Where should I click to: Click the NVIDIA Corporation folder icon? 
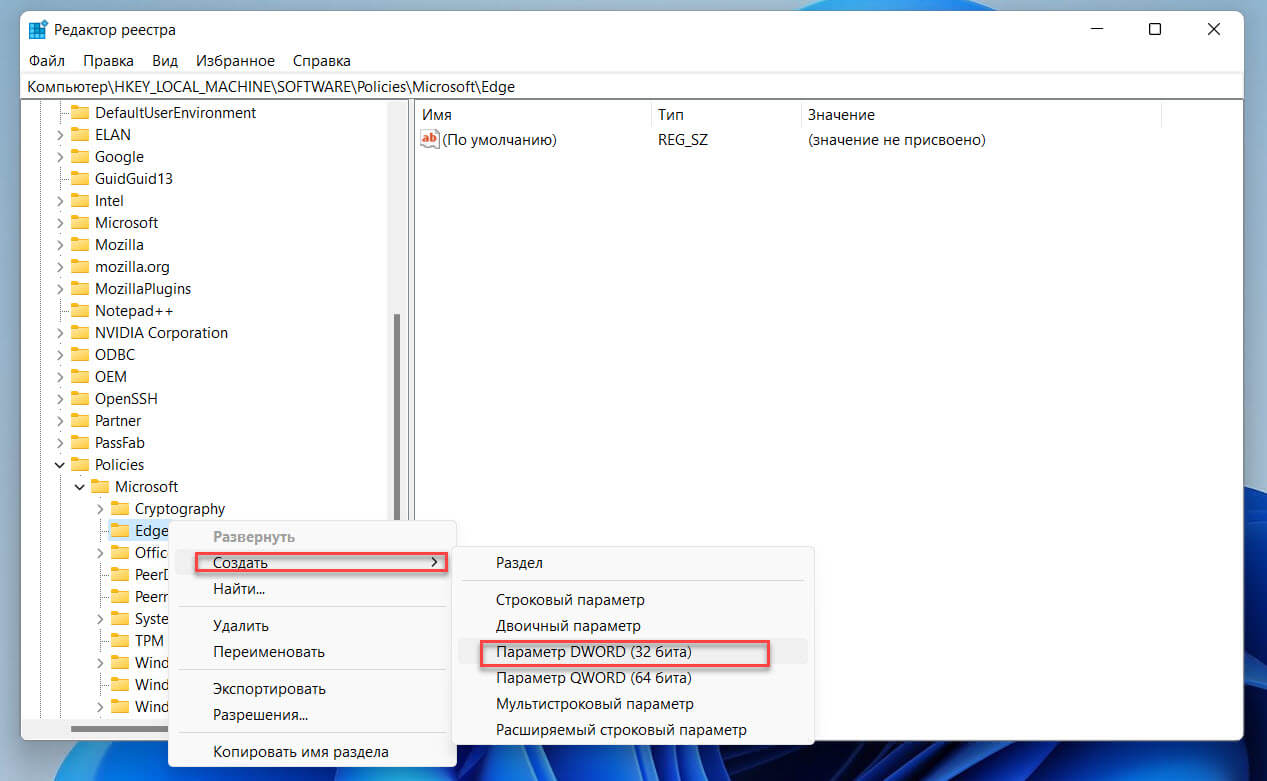tap(80, 333)
